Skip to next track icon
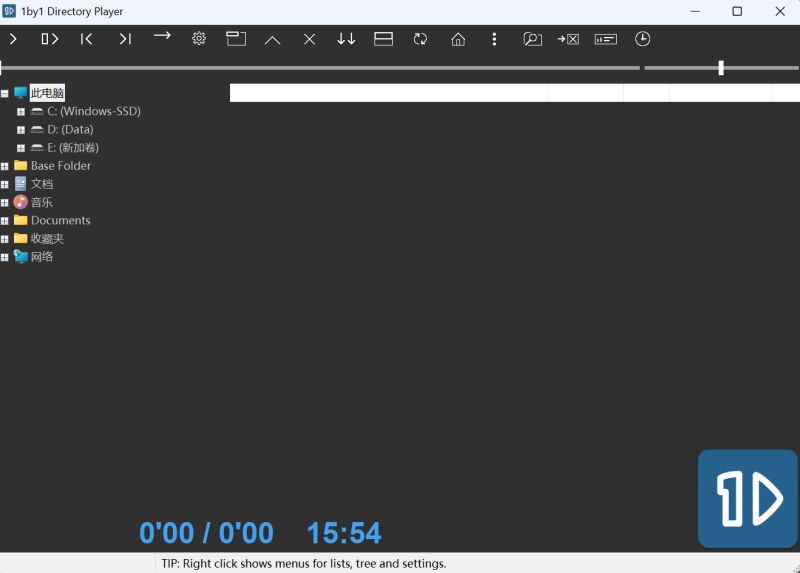This screenshot has height=573, width=800. point(125,39)
